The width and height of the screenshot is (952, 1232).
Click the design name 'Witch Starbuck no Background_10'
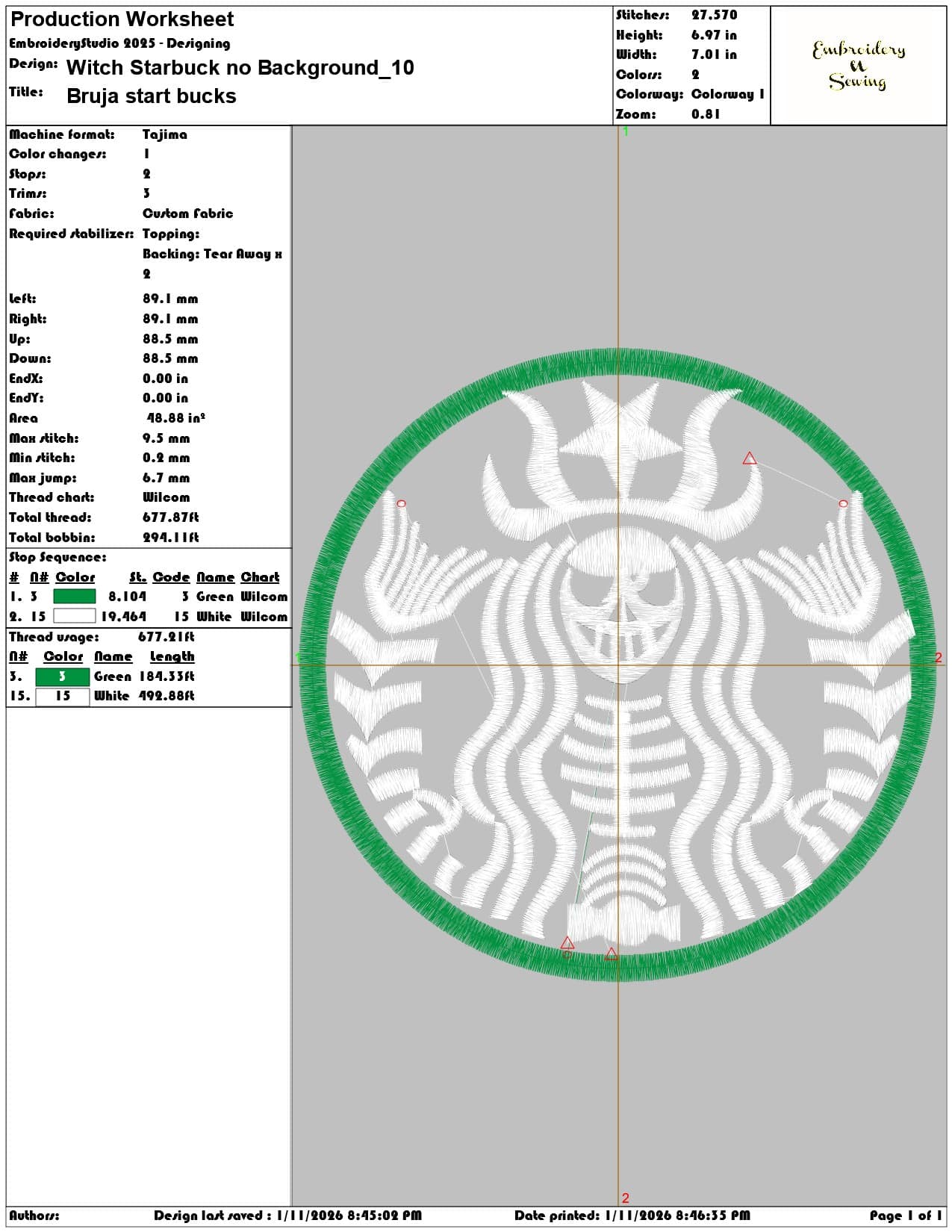(240, 68)
